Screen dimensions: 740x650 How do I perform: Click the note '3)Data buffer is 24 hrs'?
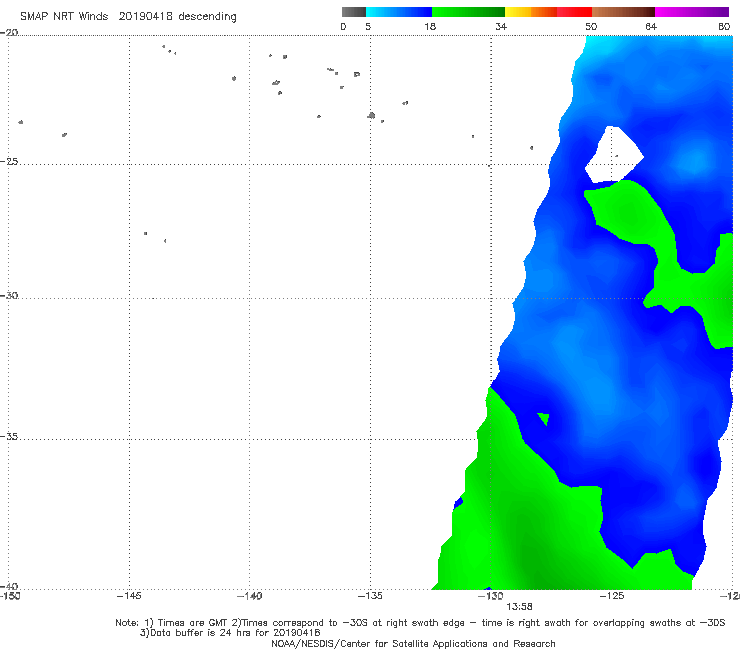[x=230, y=633]
